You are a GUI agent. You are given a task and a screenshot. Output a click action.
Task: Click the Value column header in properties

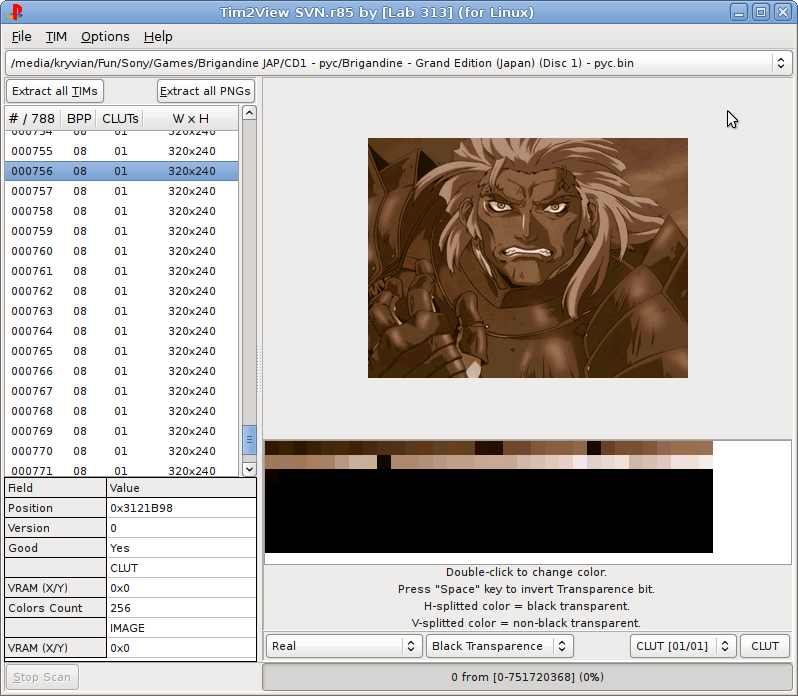pyautogui.click(x=181, y=488)
